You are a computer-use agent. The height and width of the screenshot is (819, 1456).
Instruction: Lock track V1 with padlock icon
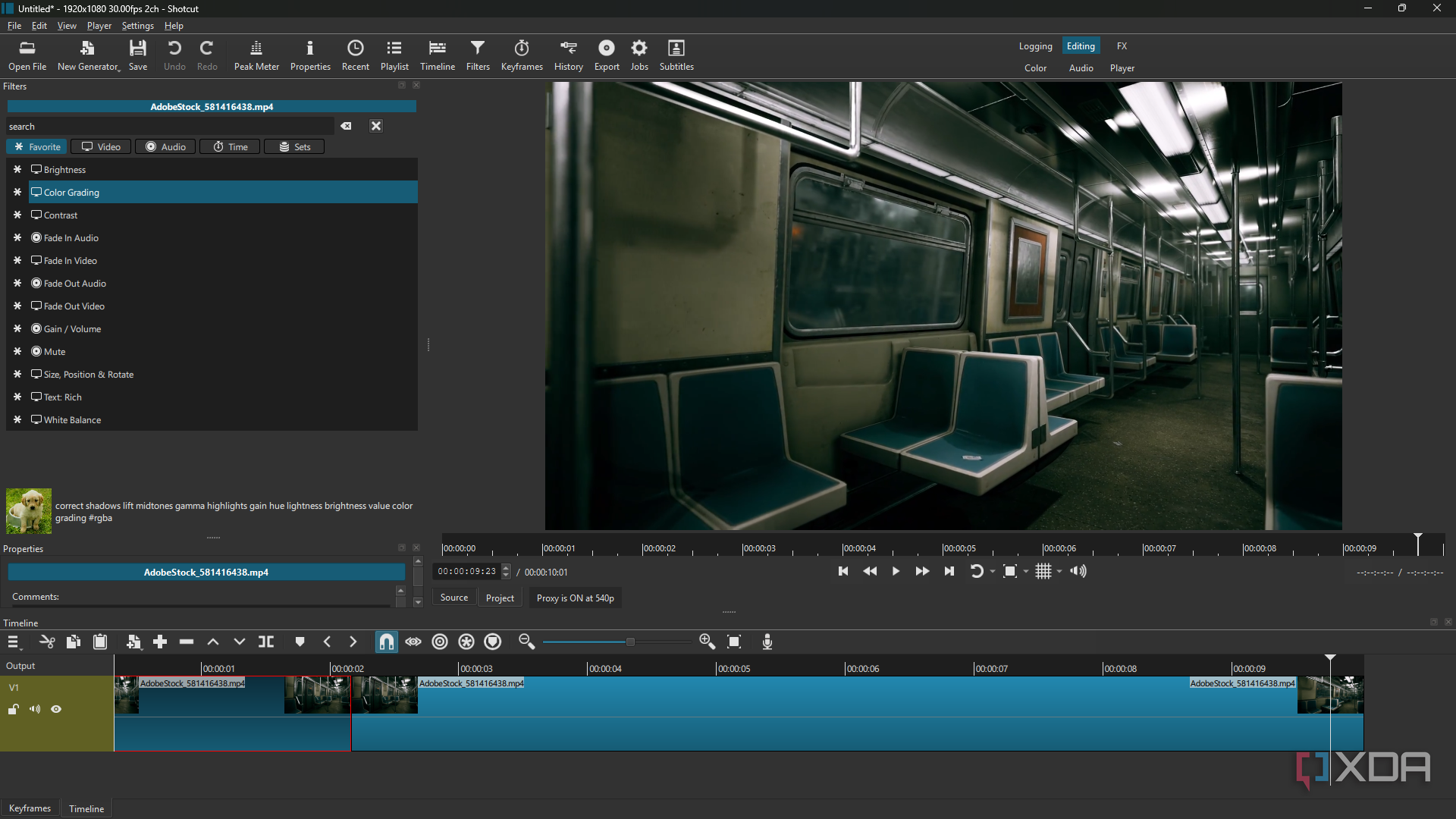click(x=14, y=709)
